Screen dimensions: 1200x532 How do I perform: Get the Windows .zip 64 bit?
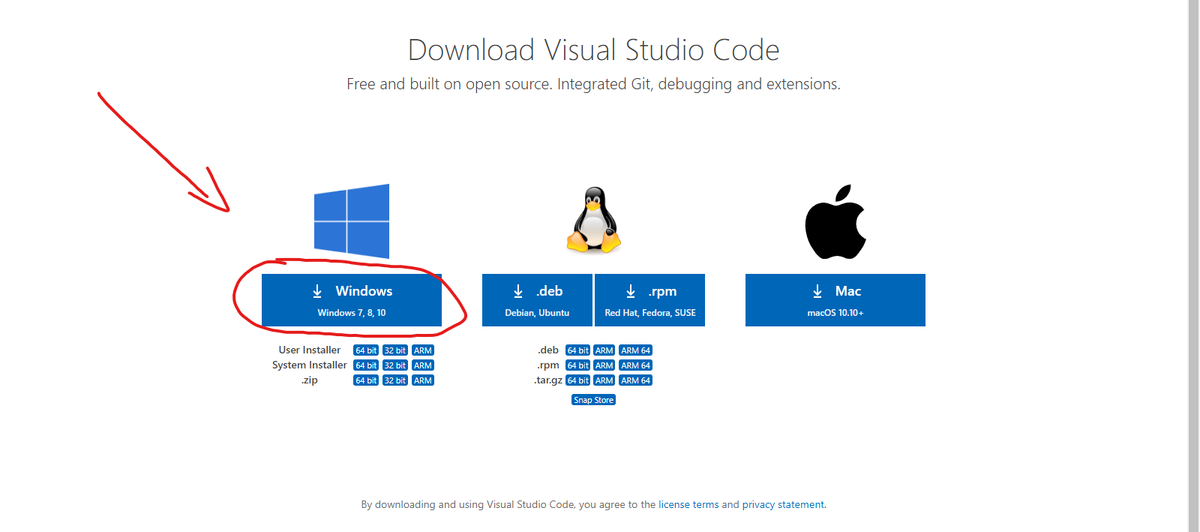tap(366, 380)
